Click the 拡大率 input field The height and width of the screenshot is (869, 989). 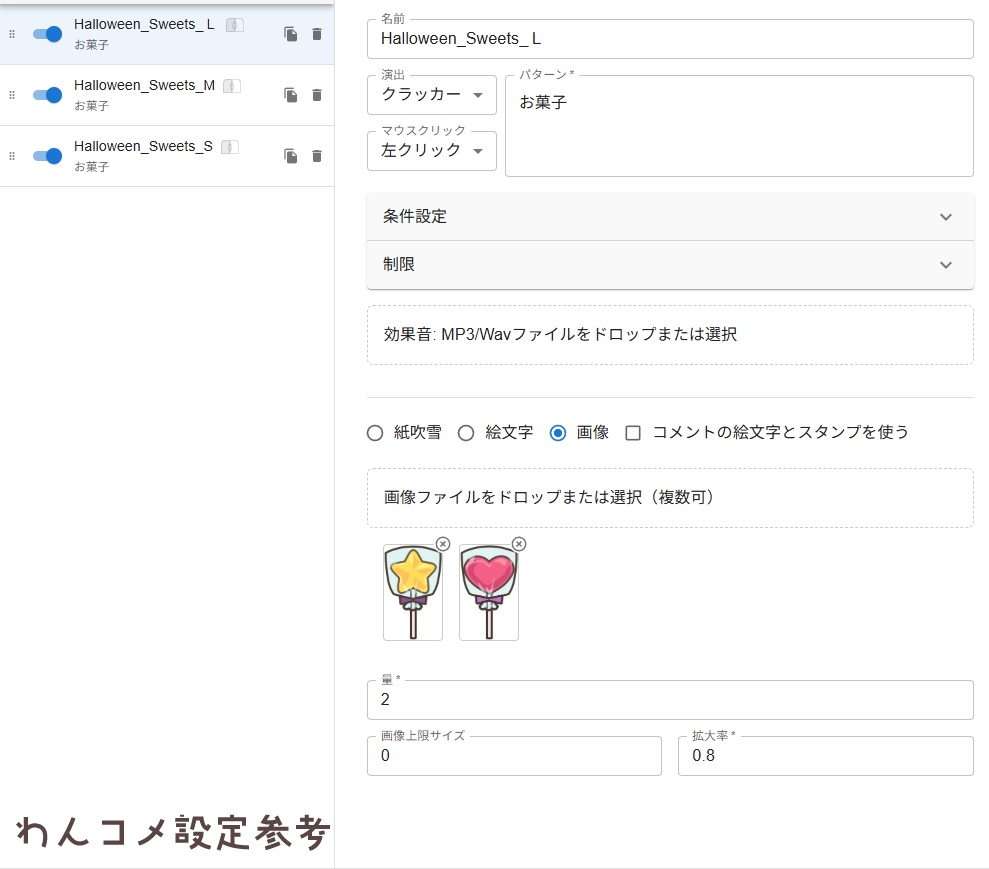(x=825, y=756)
